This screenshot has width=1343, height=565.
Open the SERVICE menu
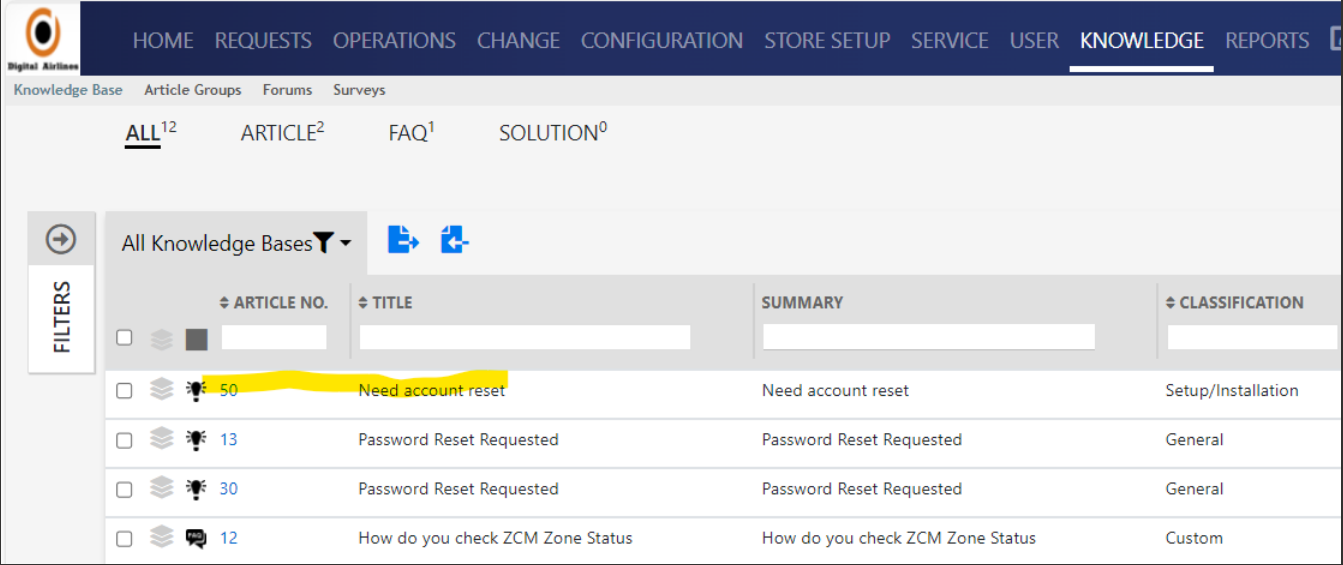coord(949,41)
